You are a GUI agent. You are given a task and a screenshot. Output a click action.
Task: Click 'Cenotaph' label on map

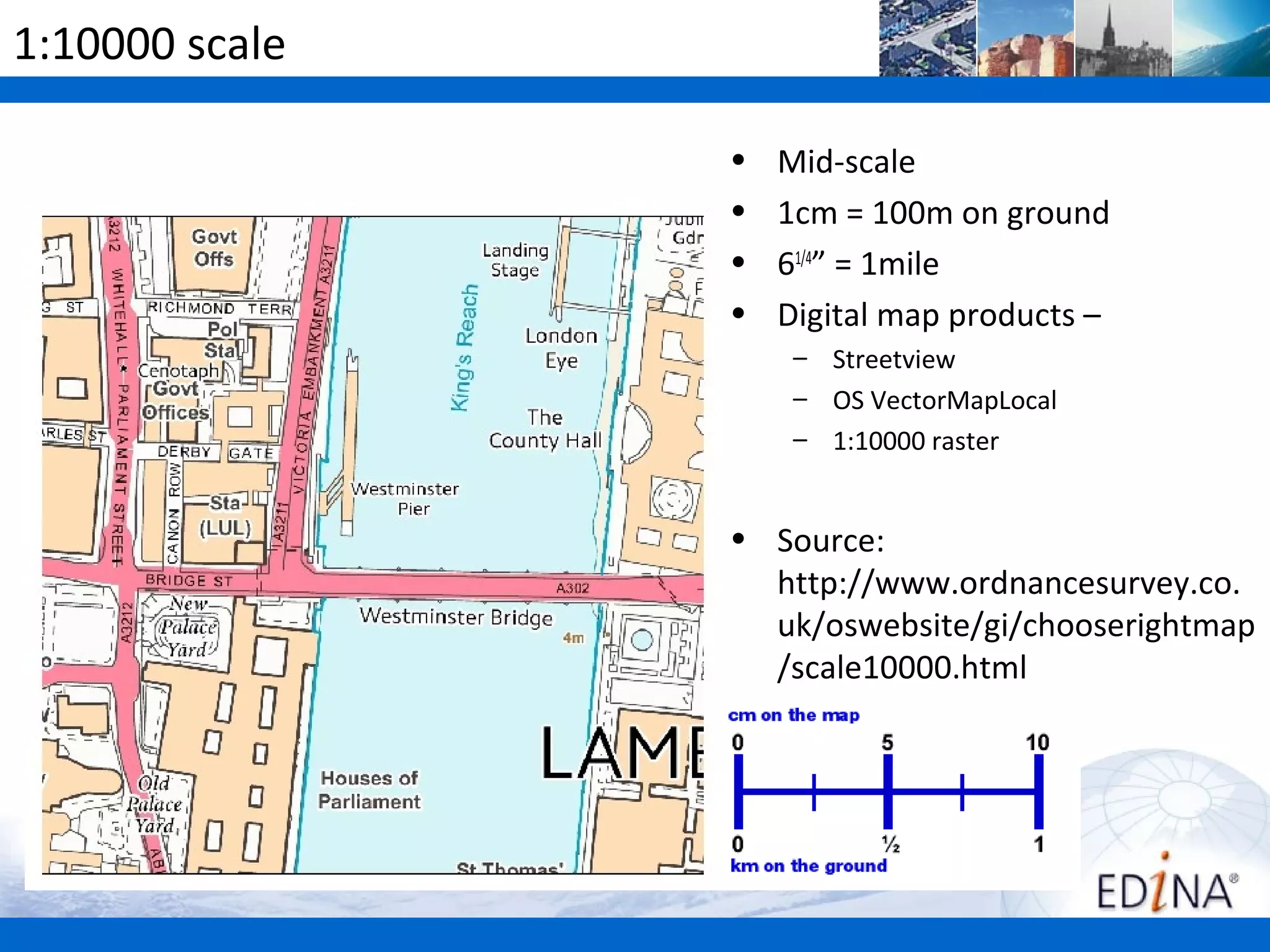178,371
